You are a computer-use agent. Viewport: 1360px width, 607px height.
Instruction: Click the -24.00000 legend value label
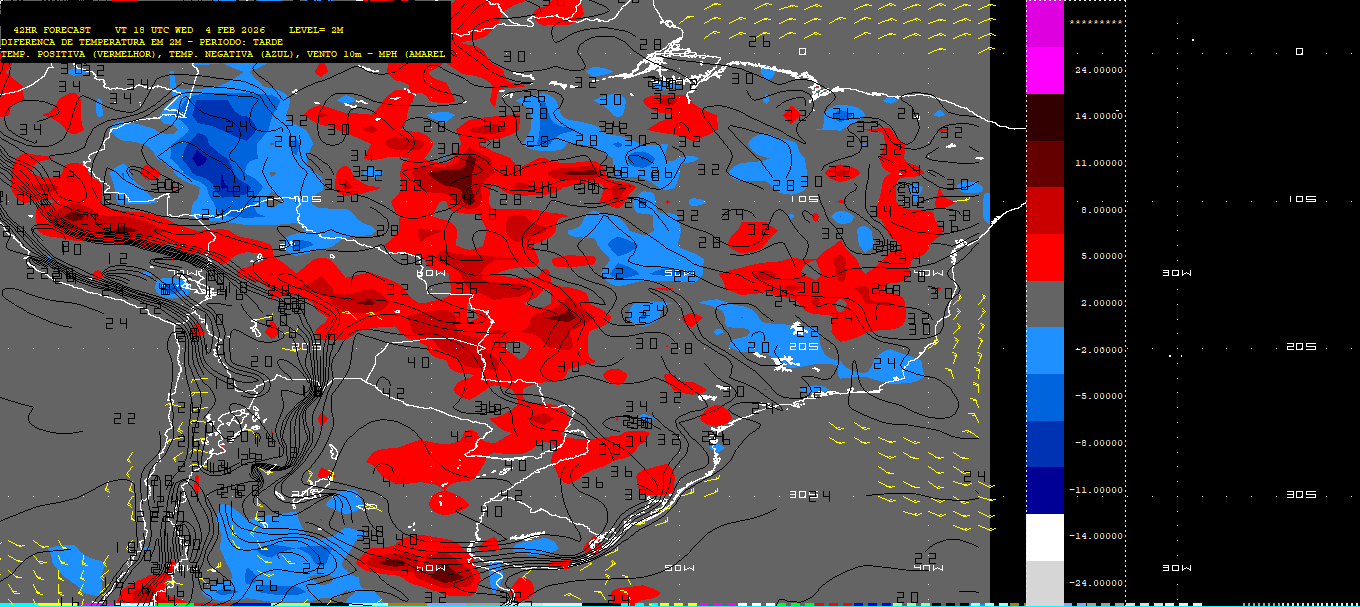click(1096, 583)
